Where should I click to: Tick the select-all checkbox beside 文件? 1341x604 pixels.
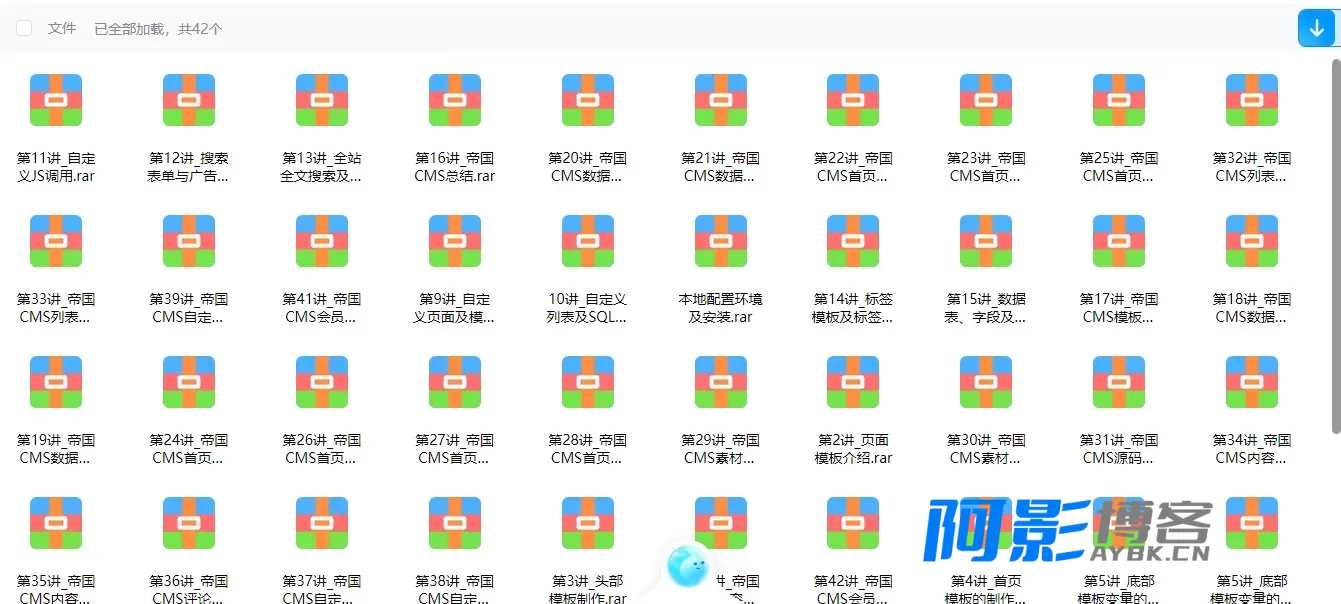tap(24, 29)
